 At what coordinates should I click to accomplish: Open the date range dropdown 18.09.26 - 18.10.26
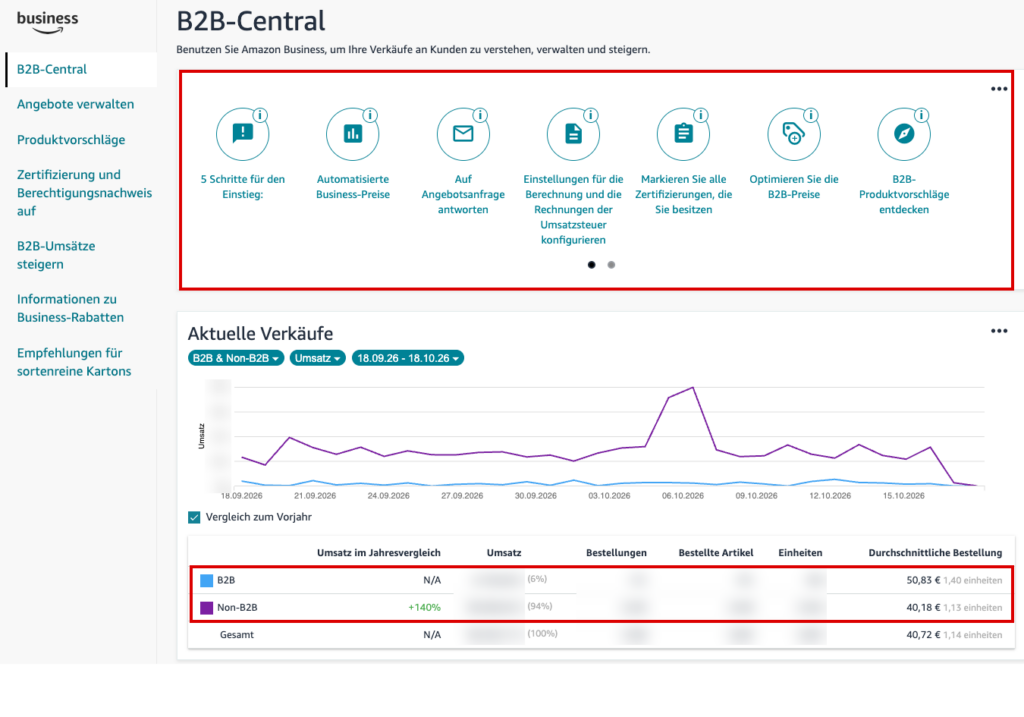(x=408, y=358)
